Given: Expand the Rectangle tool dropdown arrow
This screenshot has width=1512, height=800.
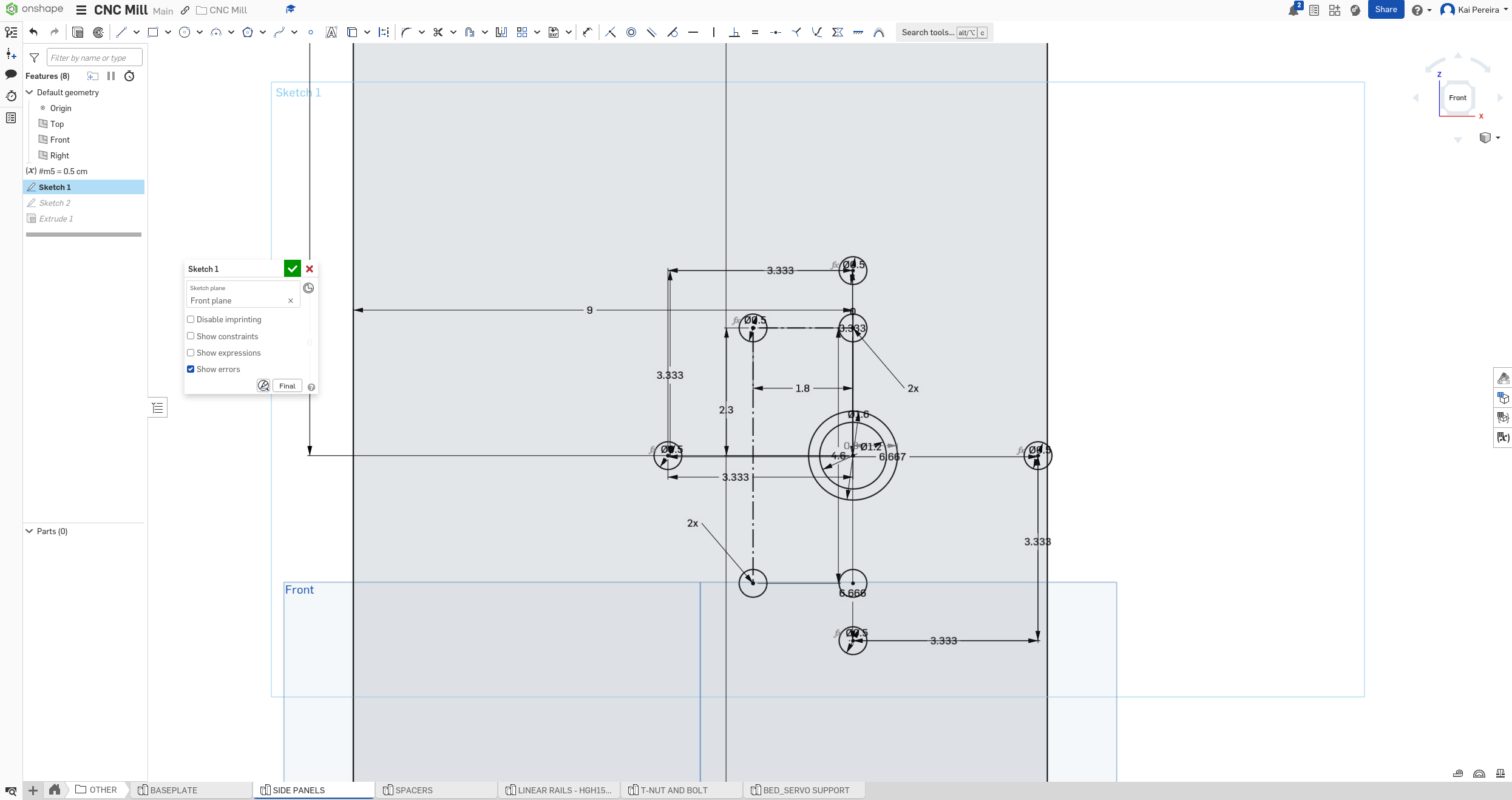Looking at the screenshot, I should click(x=168, y=32).
